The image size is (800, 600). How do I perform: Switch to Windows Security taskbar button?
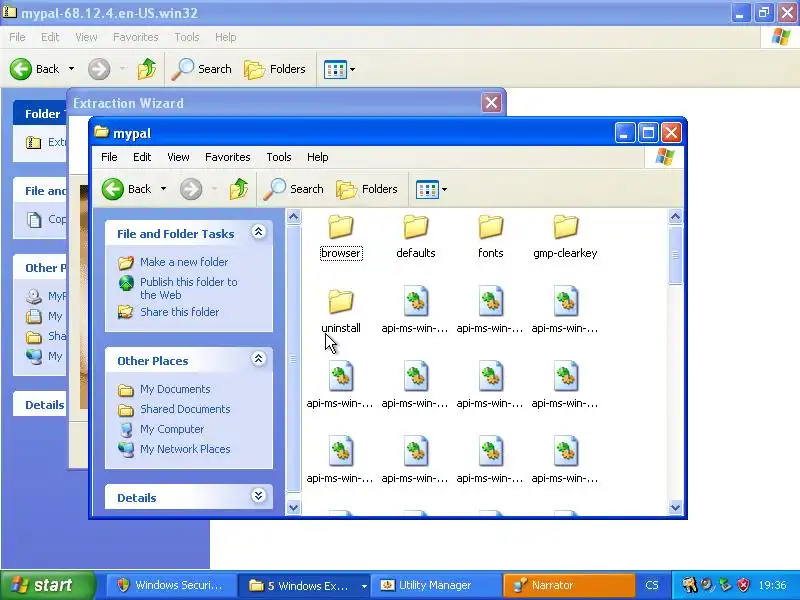pos(171,585)
